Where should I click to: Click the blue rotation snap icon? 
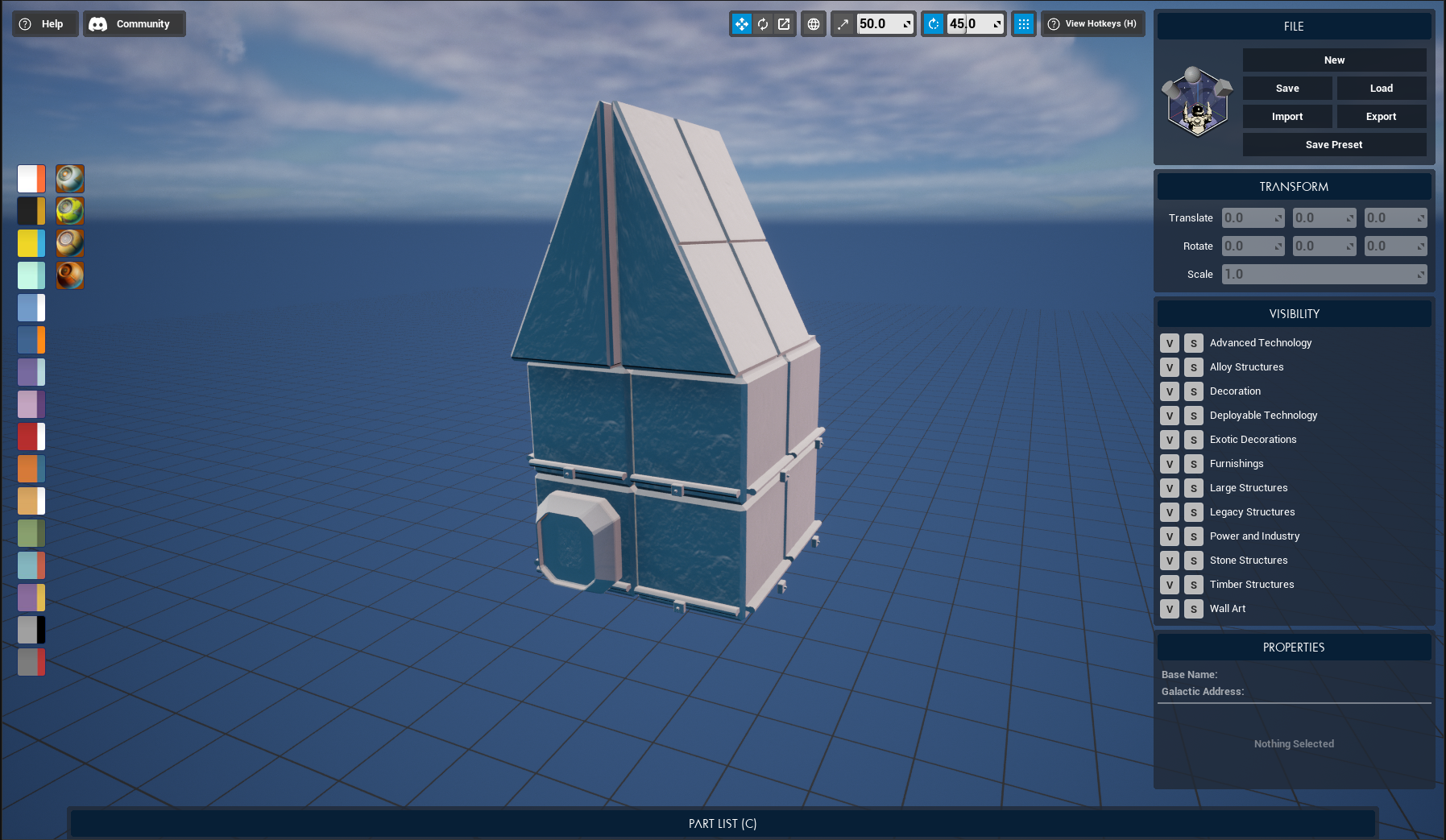(x=934, y=24)
